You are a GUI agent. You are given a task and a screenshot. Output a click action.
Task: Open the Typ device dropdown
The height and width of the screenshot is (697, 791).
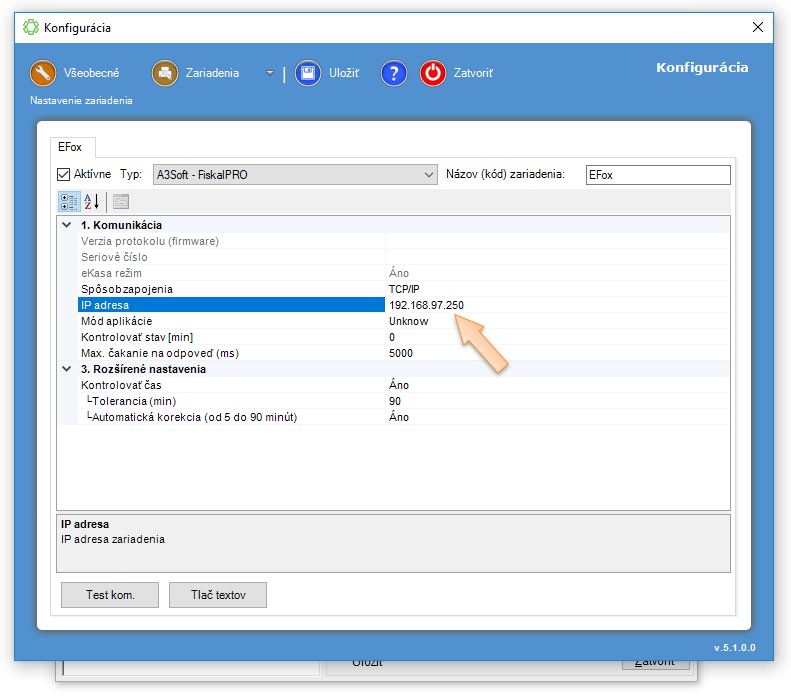428,175
